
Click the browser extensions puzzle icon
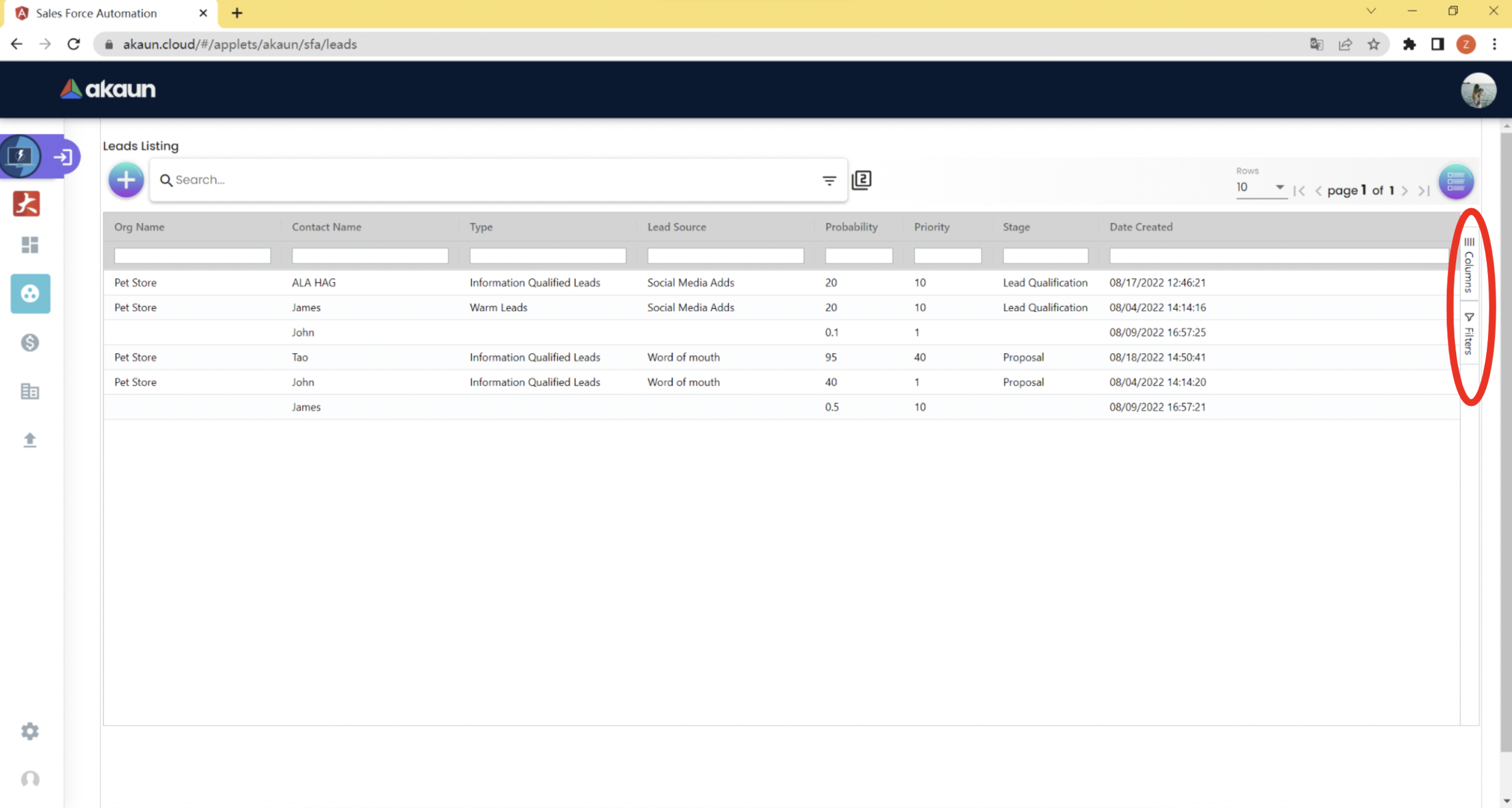point(1409,44)
